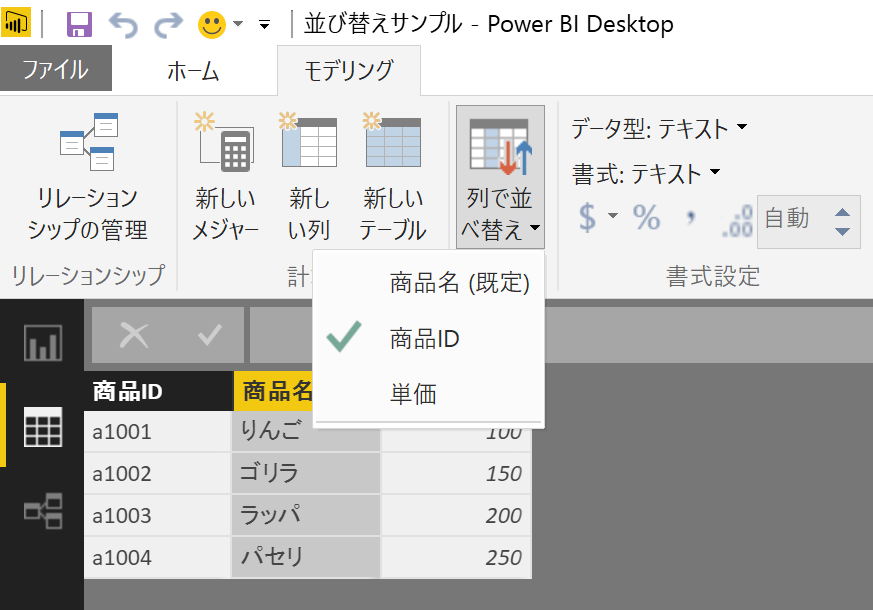Click cell a1004
The width and height of the screenshot is (873, 610).
(158, 557)
